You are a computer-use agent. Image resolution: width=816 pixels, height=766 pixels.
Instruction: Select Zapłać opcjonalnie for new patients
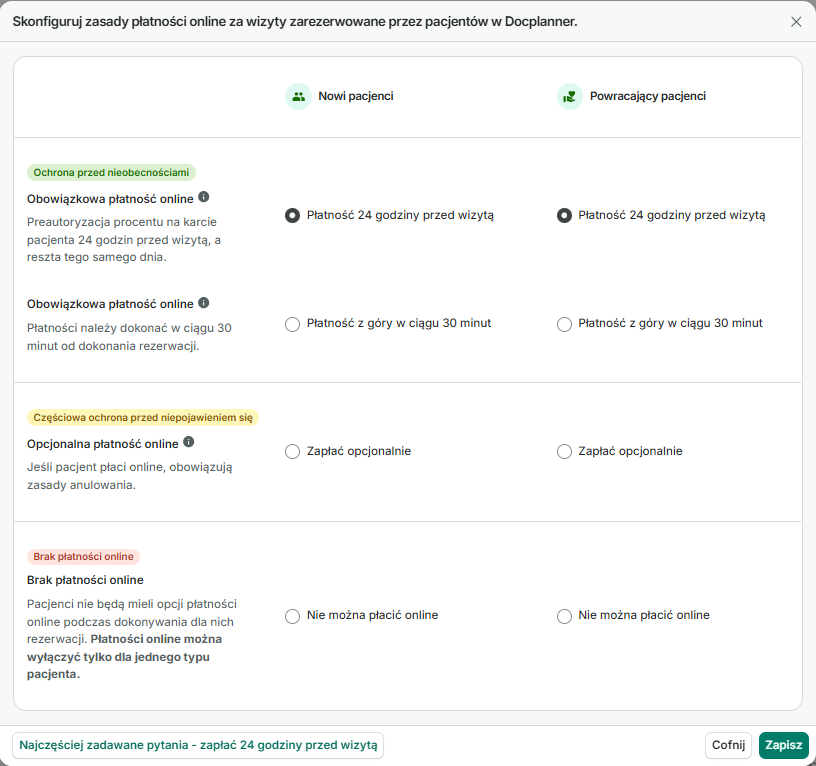[292, 451]
